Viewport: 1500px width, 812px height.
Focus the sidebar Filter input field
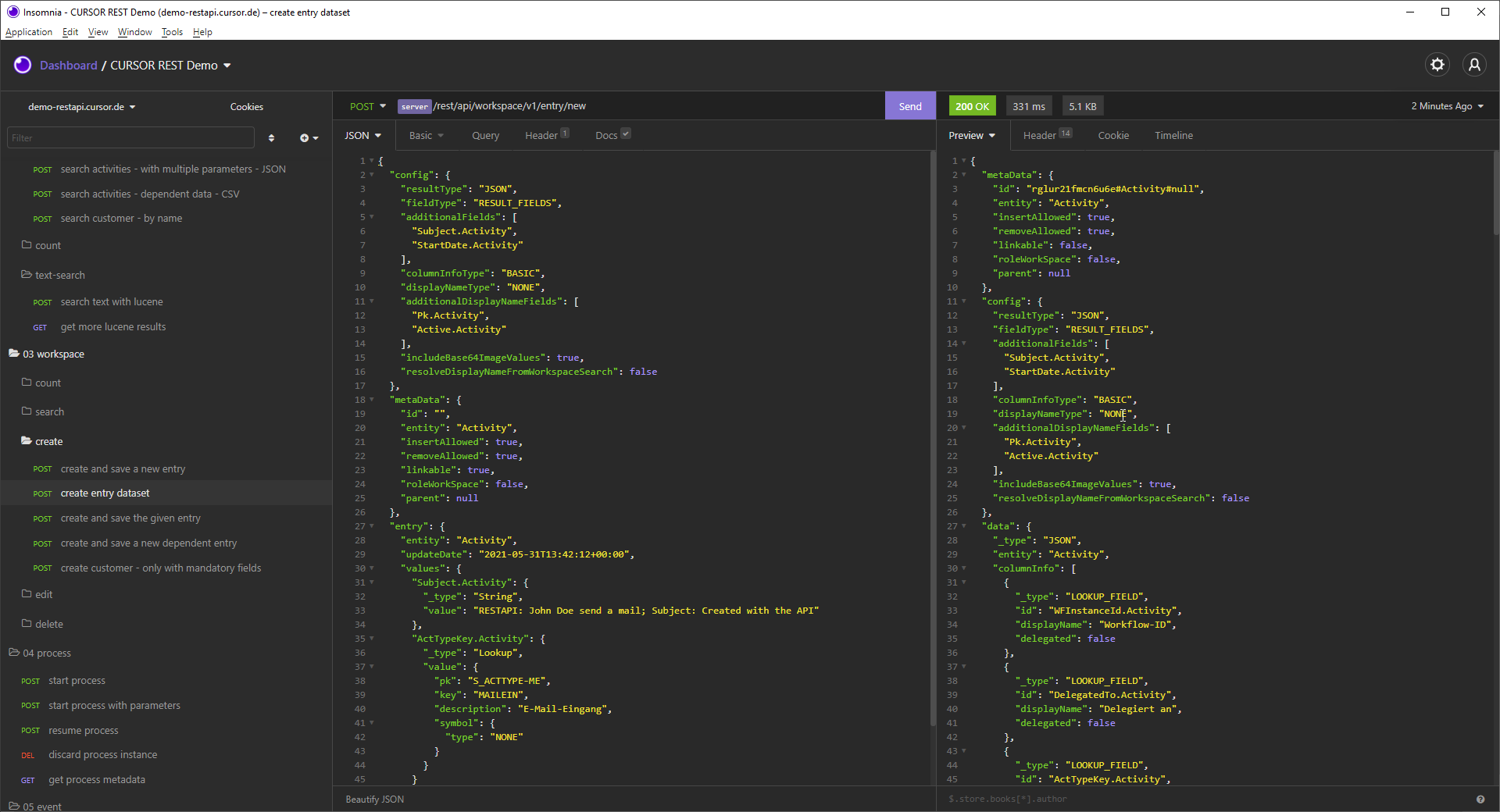(130, 138)
